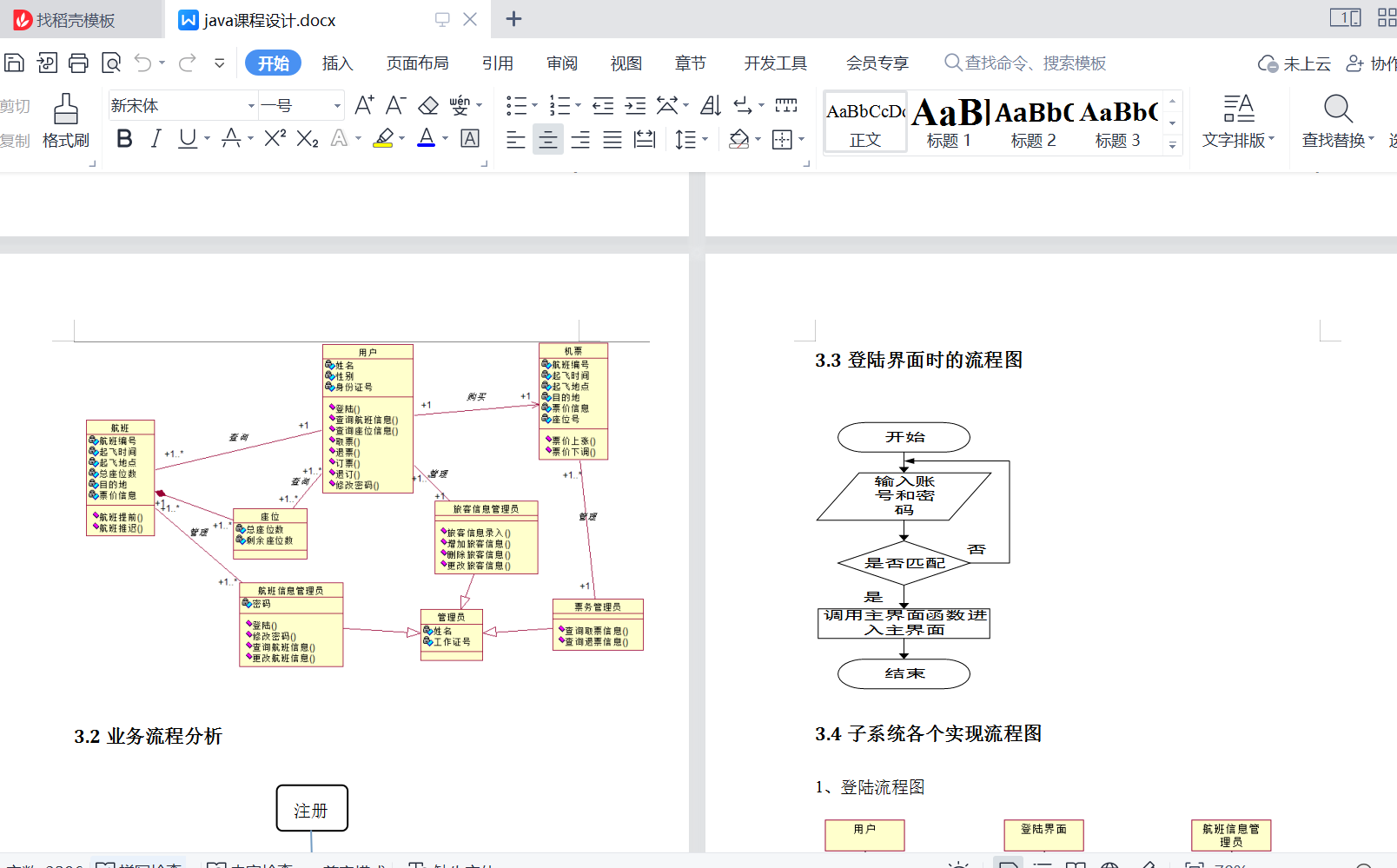
Task: Open the 审阅 ribbon tab
Action: (562, 63)
